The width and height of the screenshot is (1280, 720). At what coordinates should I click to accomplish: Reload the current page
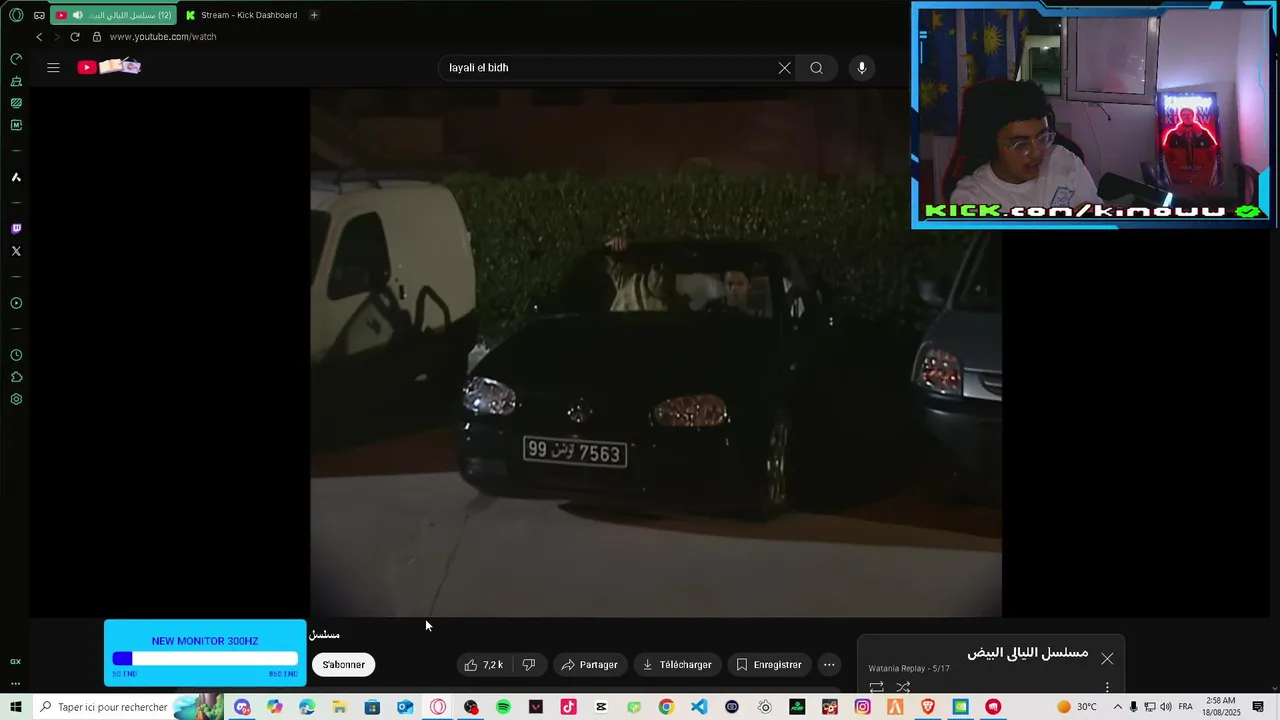[x=74, y=37]
